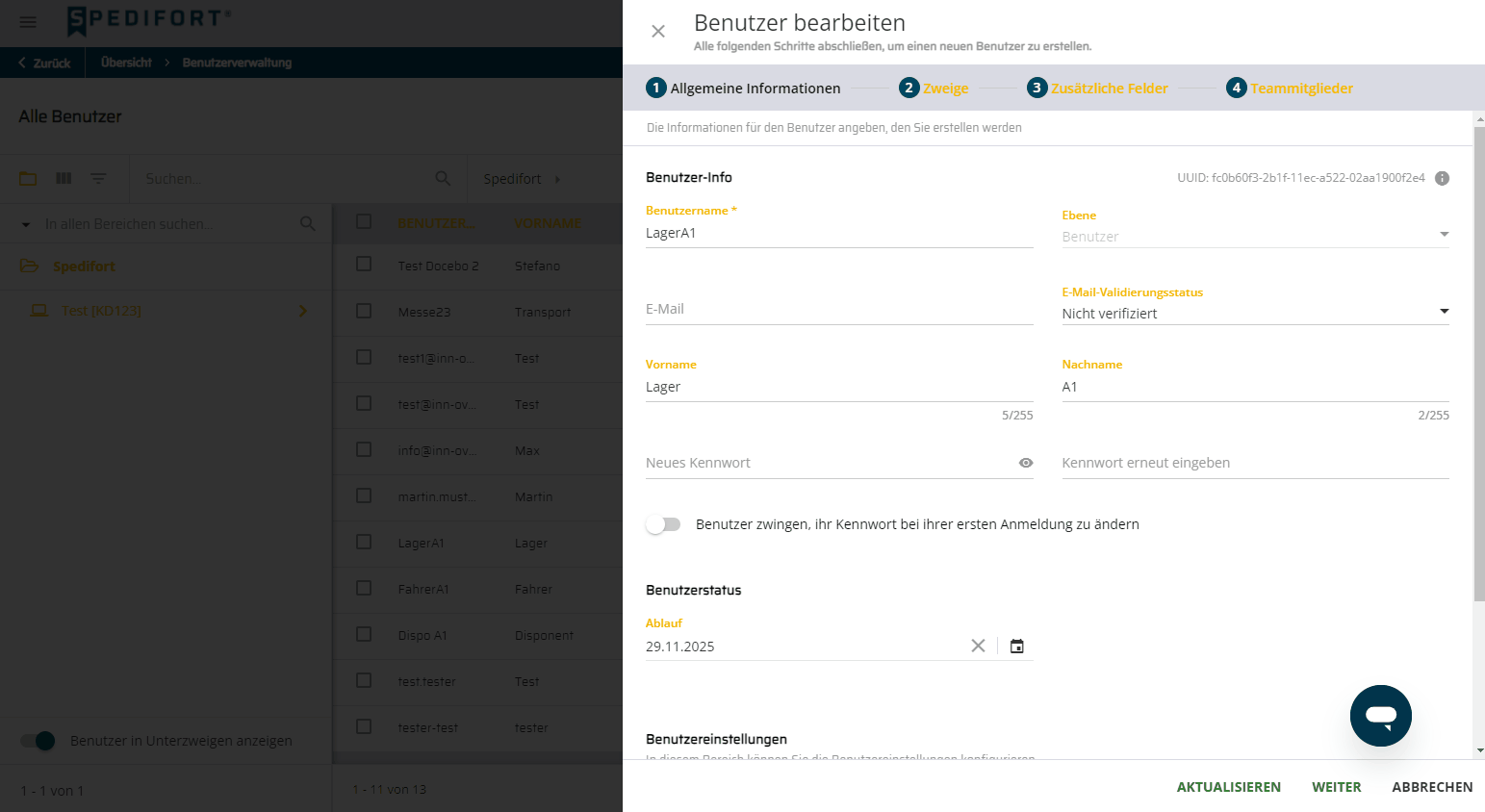Click info@inn-ov... user row
Image resolution: width=1485 pixels, height=812 pixels.
point(478,450)
